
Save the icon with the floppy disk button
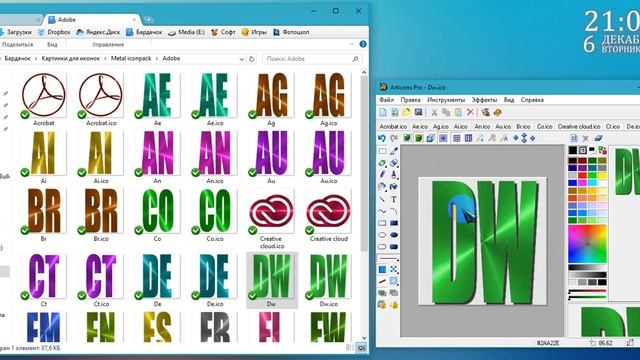tap(418, 112)
